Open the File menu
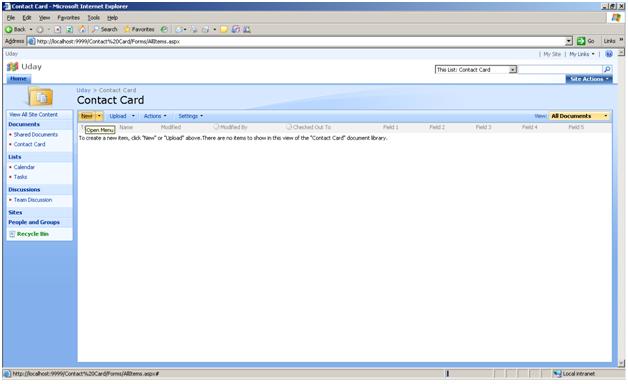 [x=11, y=18]
